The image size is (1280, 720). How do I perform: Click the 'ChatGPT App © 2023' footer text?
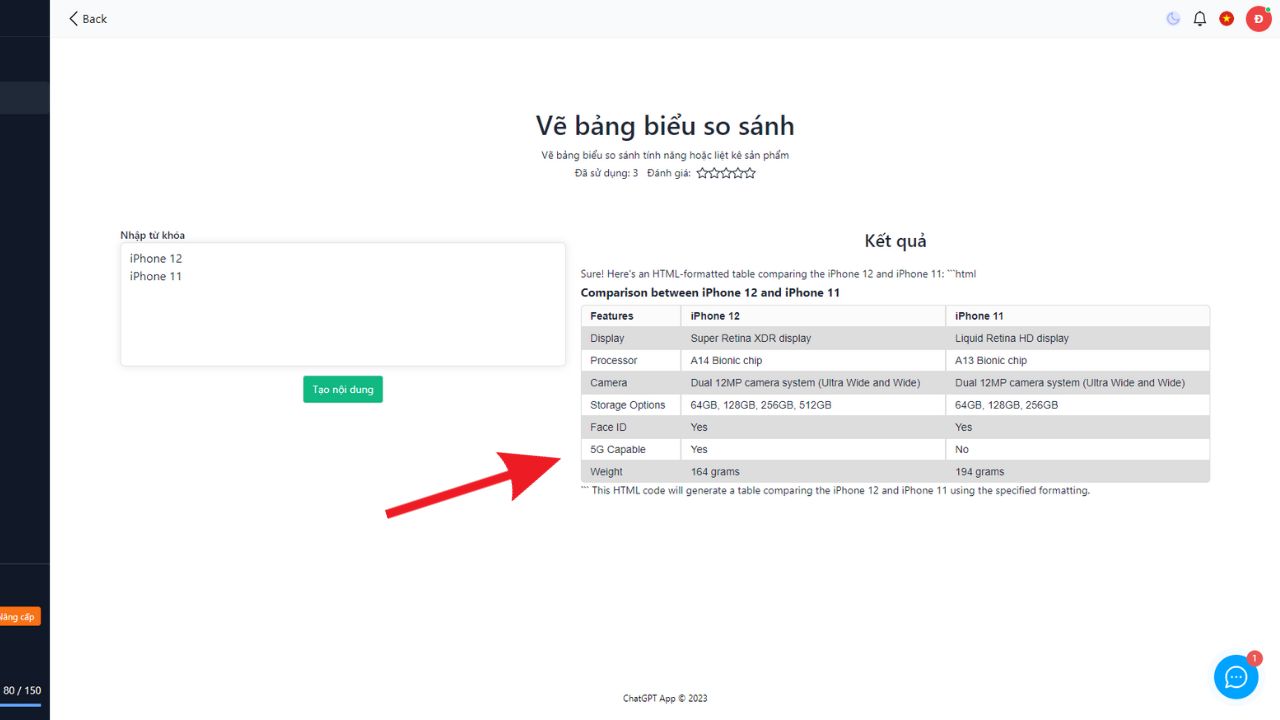click(665, 698)
